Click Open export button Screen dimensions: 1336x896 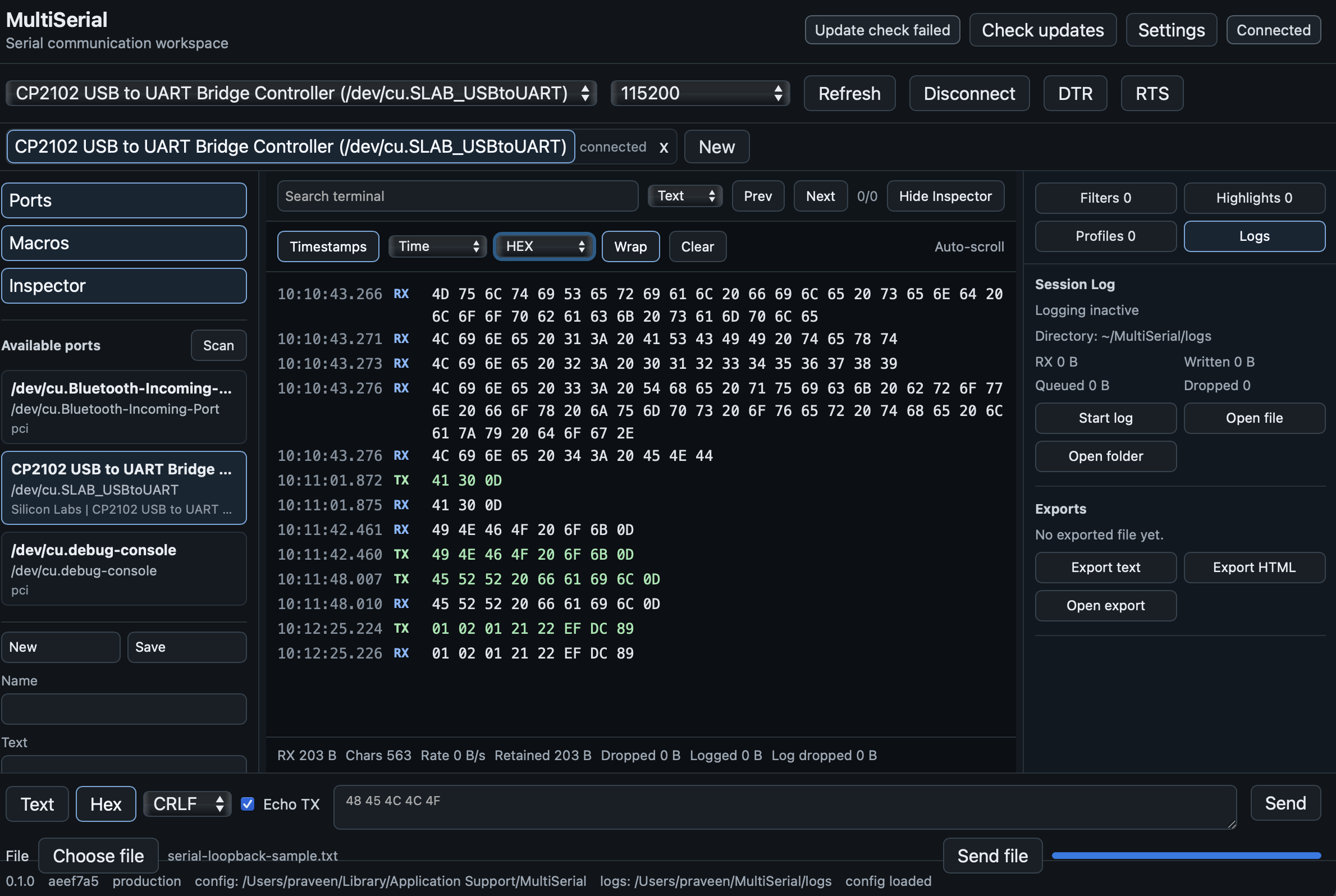click(1105, 605)
